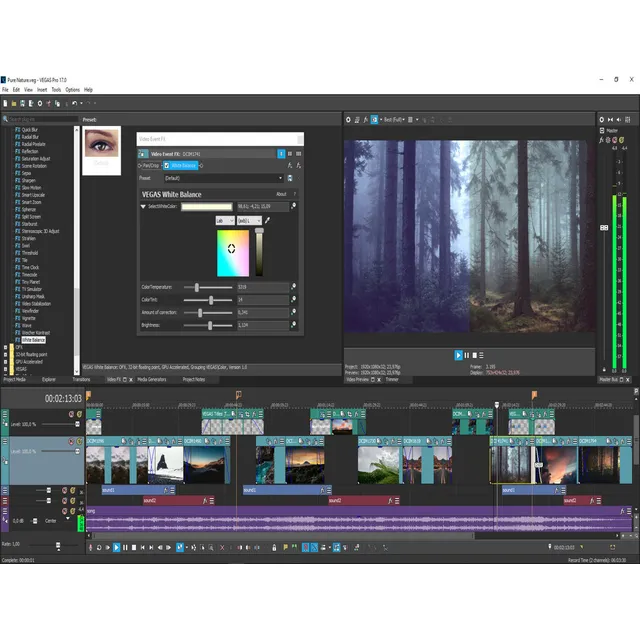Click the Open folder icon in toolbar

coord(14,104)
